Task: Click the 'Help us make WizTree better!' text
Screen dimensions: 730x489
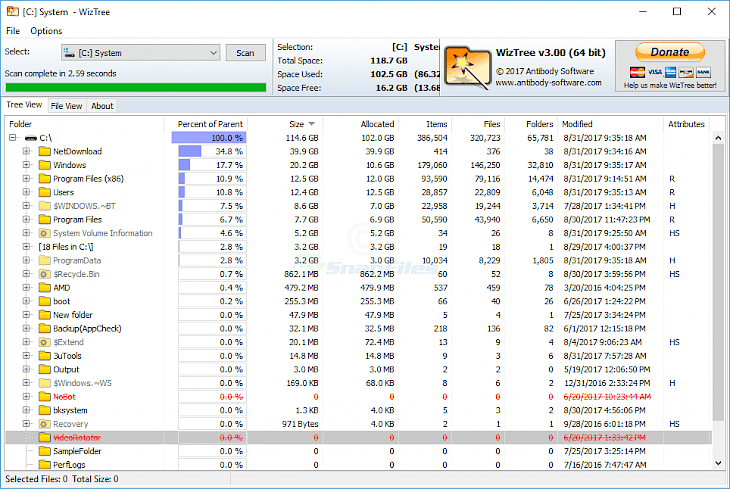Action: click(670, 85)
